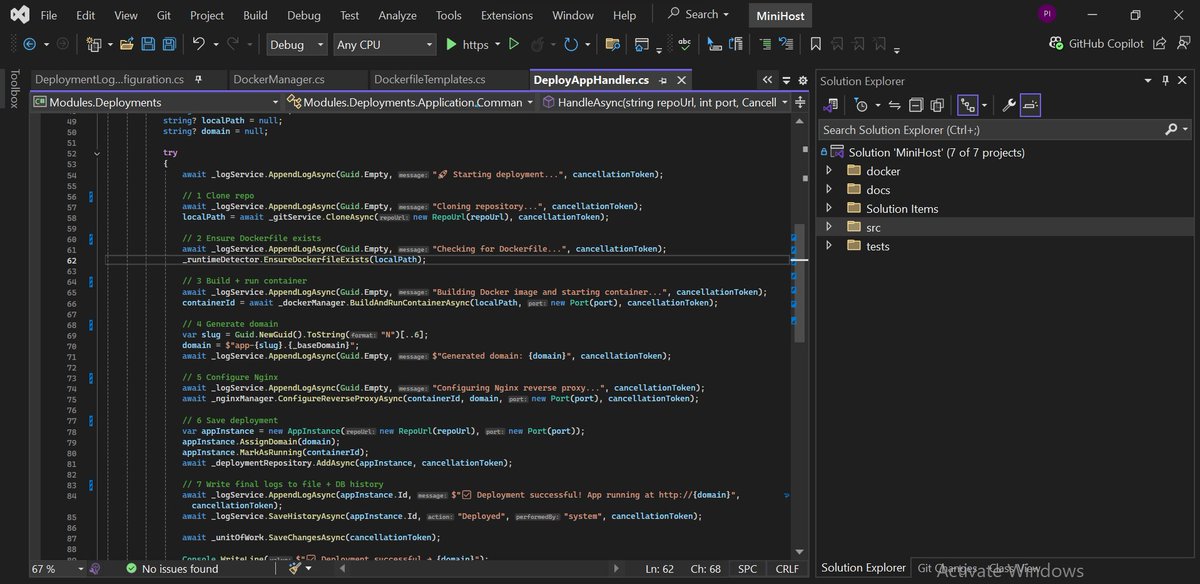This screenshot has width=1200, height=584.
Task: Start debugging with the green https play button
Action: pos(451,44)
